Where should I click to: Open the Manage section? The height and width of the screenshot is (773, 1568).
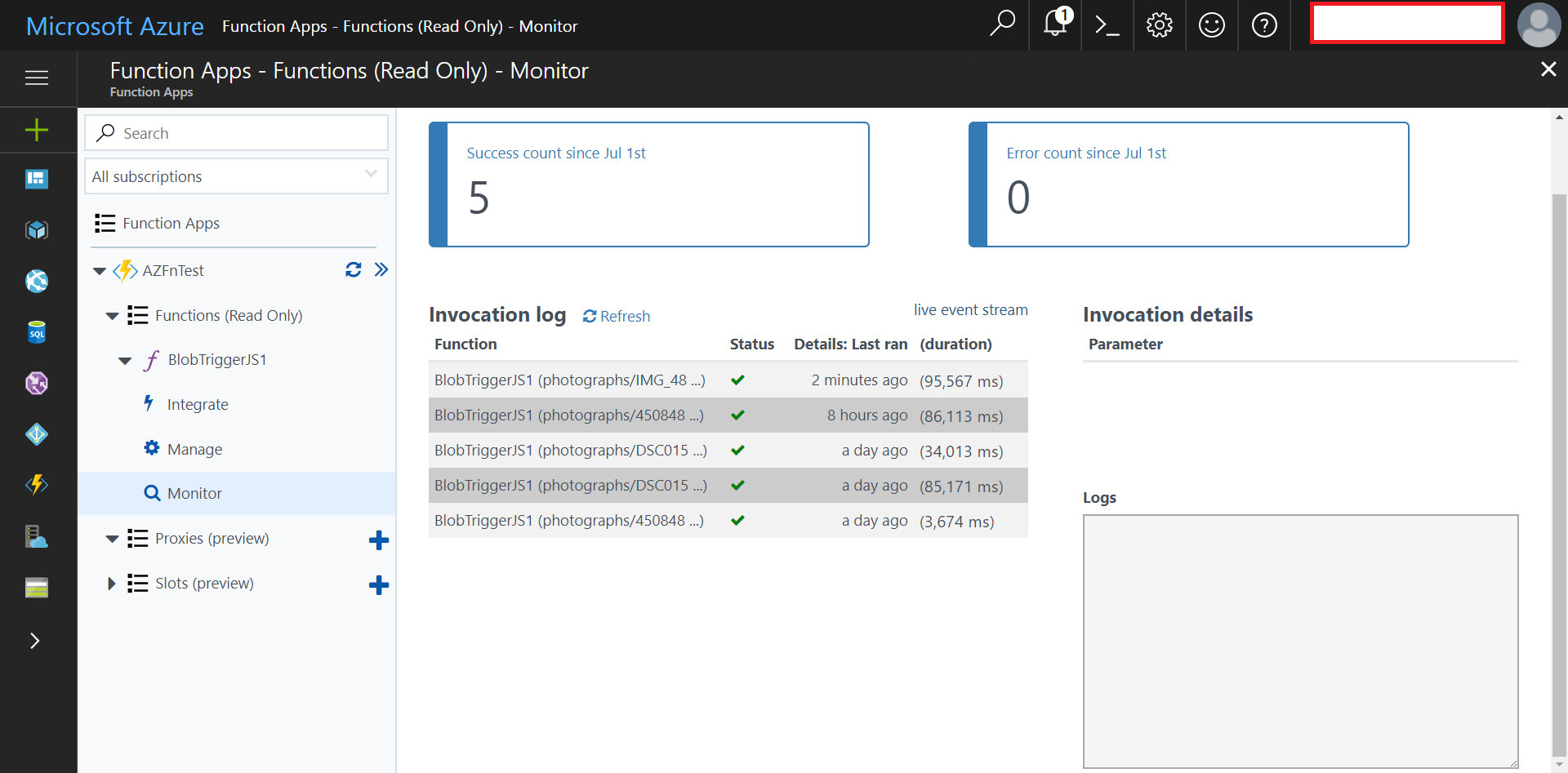[x=194, y=449]
